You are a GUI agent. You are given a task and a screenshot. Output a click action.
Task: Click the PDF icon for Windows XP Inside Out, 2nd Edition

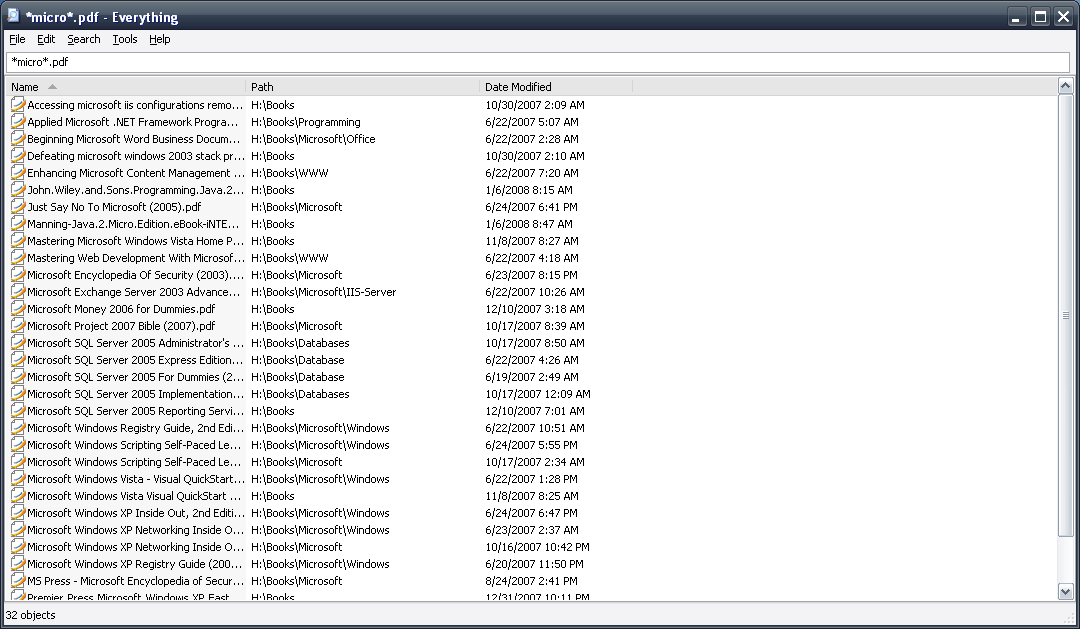tap(18, 513)
